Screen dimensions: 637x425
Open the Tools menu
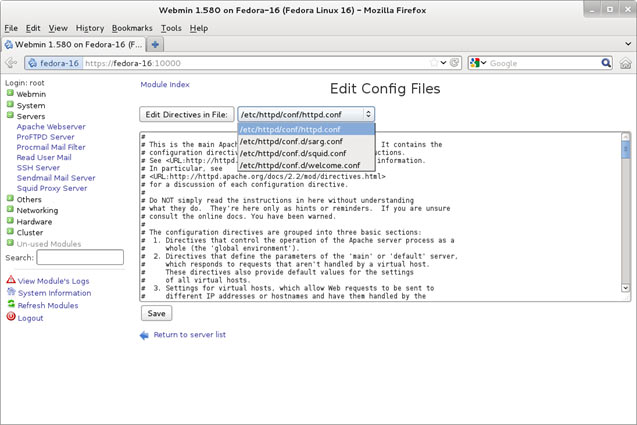171,28
